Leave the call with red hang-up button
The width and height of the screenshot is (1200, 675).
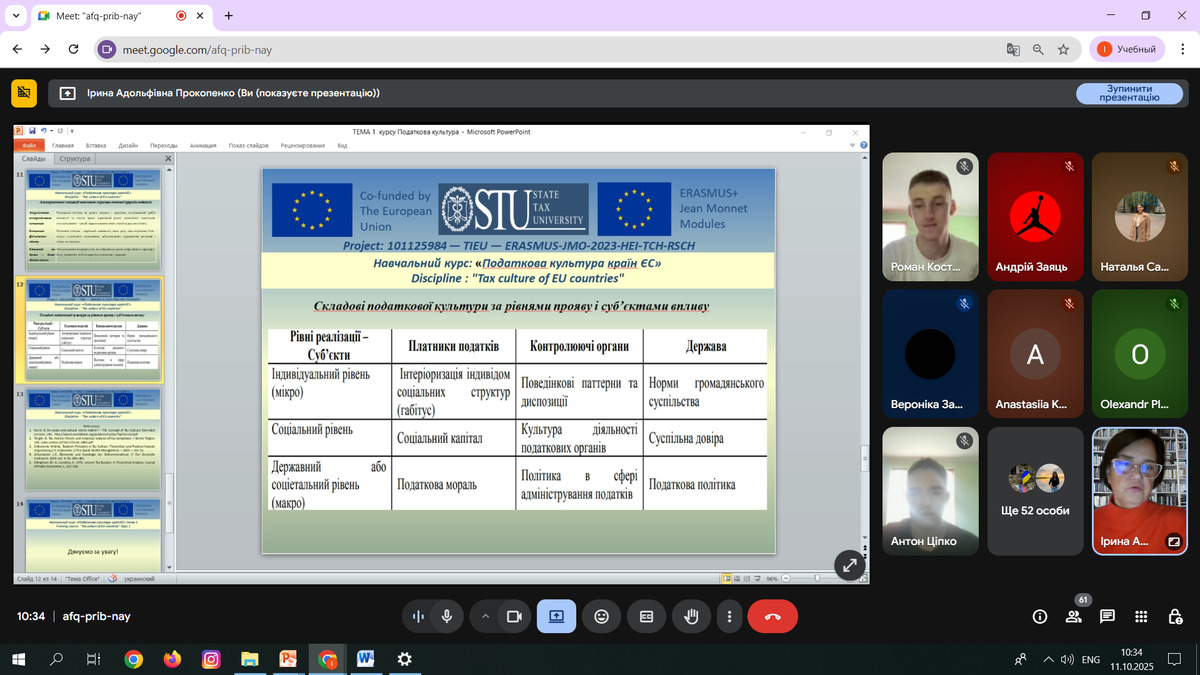click(772, 617)
